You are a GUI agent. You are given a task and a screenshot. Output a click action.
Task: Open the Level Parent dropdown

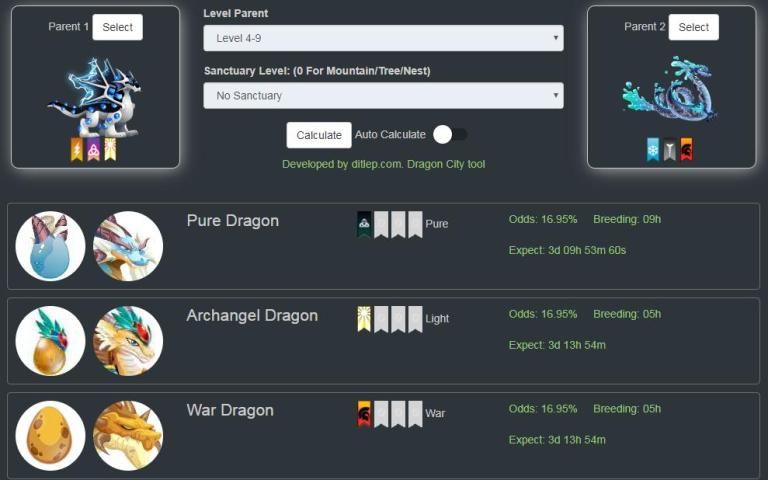pyautogui.click(x=384, y=38)
